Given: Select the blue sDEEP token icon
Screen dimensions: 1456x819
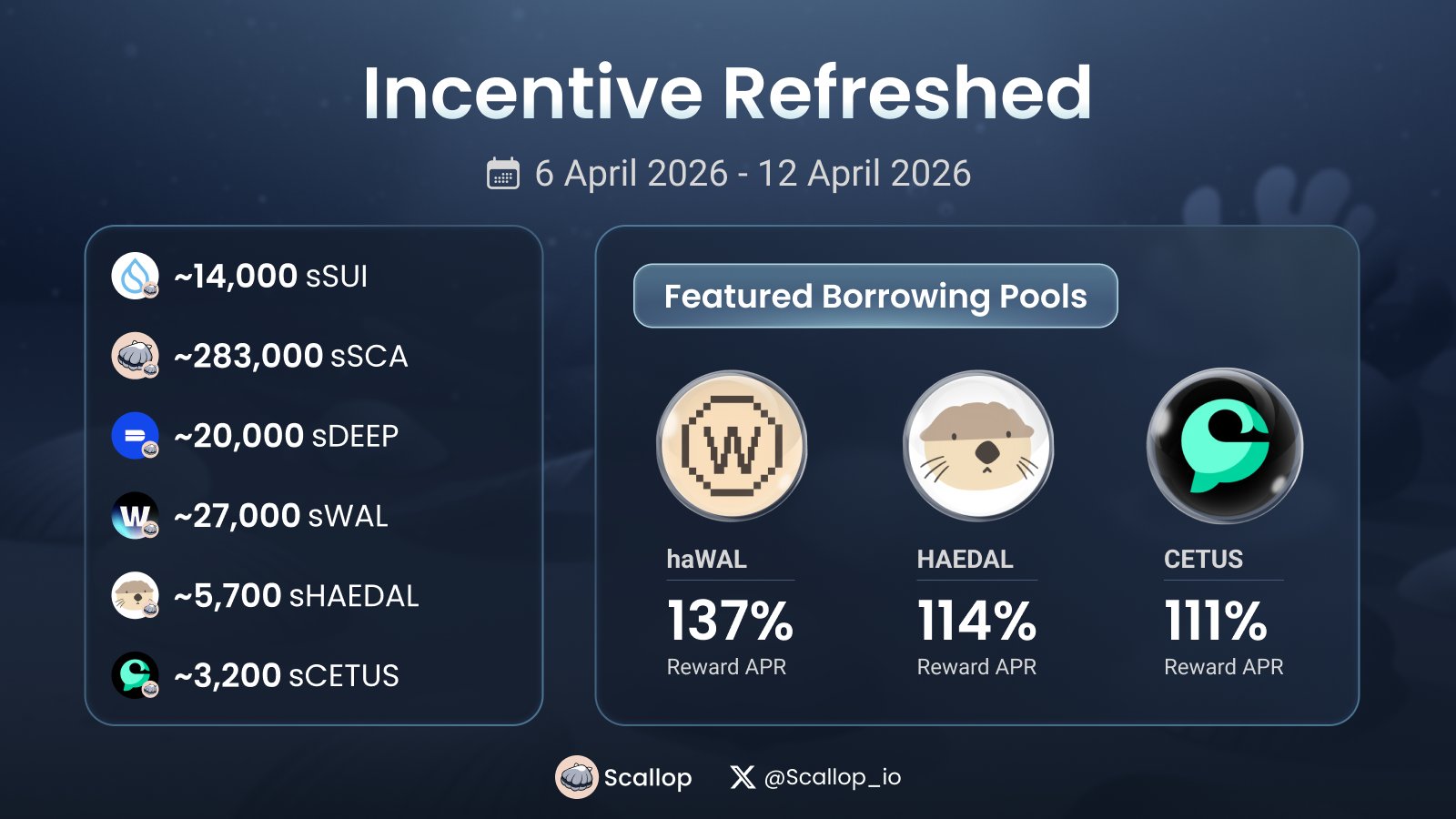Looking at the screenshot, I should tap(135, 436).
